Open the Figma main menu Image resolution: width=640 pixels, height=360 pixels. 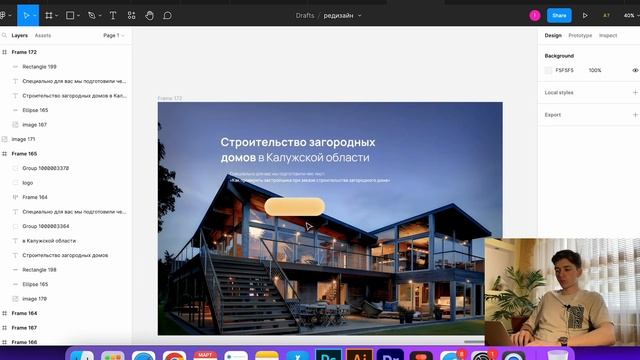pyautogui.click(x=3, y=16)
